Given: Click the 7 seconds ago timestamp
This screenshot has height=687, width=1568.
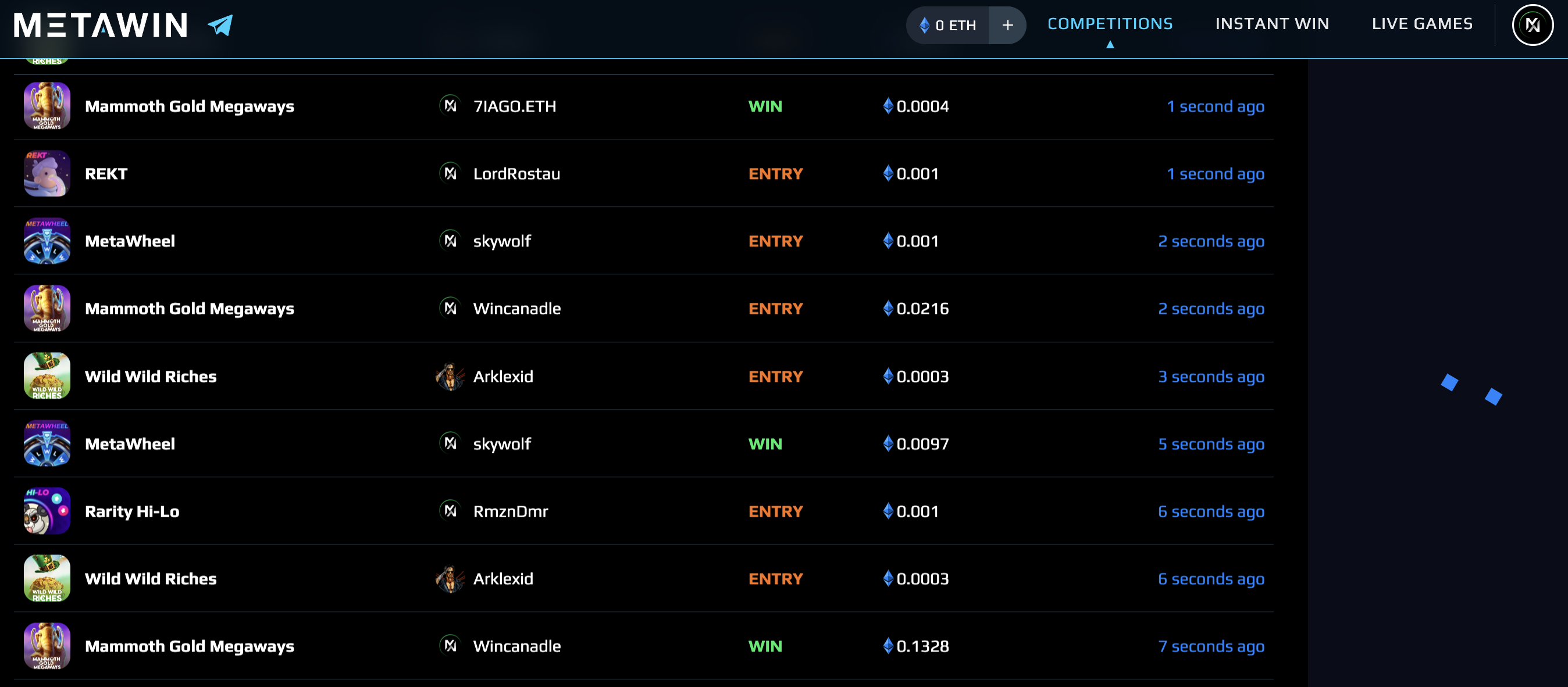Looking at the screenshot, I should (1211, 646).
